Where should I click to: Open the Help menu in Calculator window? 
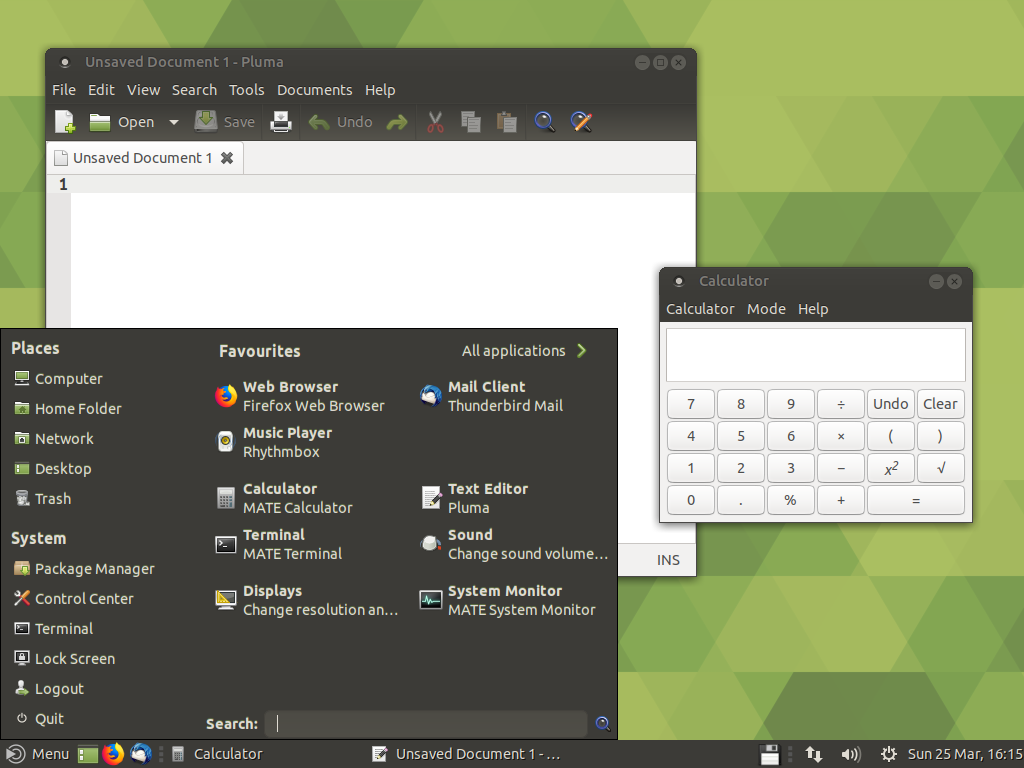tap(813, 309)
